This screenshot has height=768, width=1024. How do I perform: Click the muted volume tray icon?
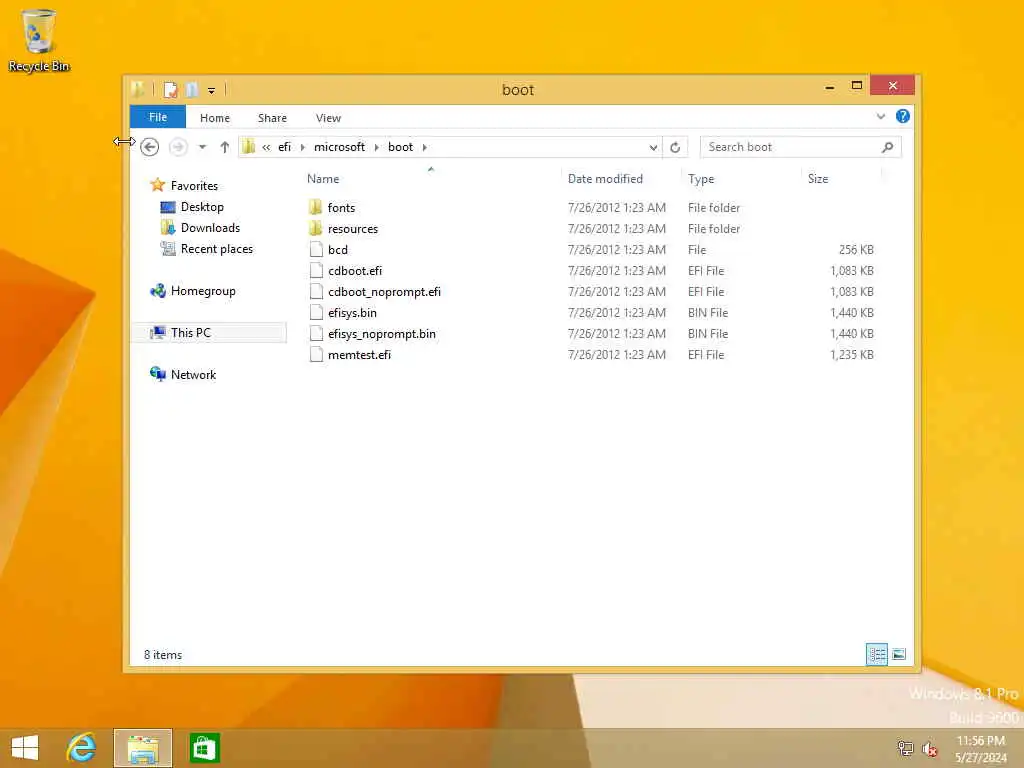pyautogui.click(x=930, y=748)
